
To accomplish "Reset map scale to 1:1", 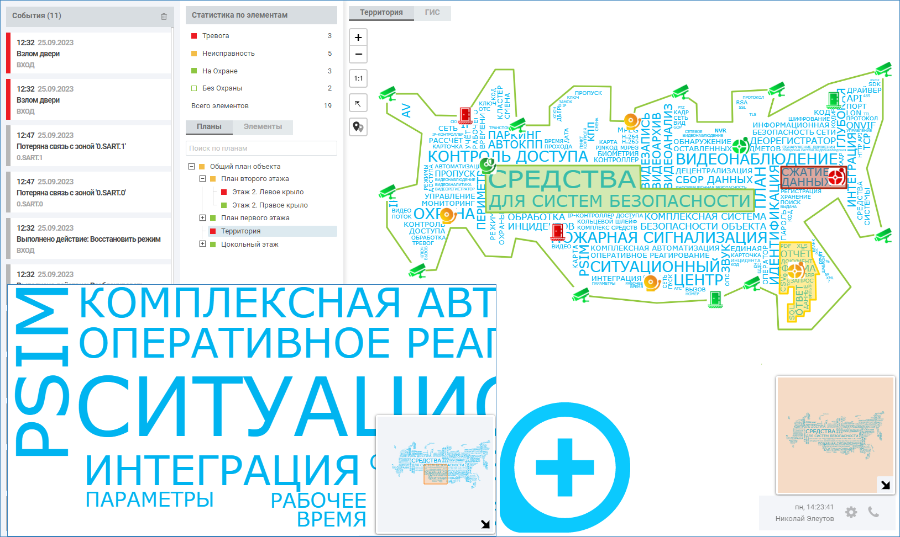I will pyautogui.click(x=358, y=79).
